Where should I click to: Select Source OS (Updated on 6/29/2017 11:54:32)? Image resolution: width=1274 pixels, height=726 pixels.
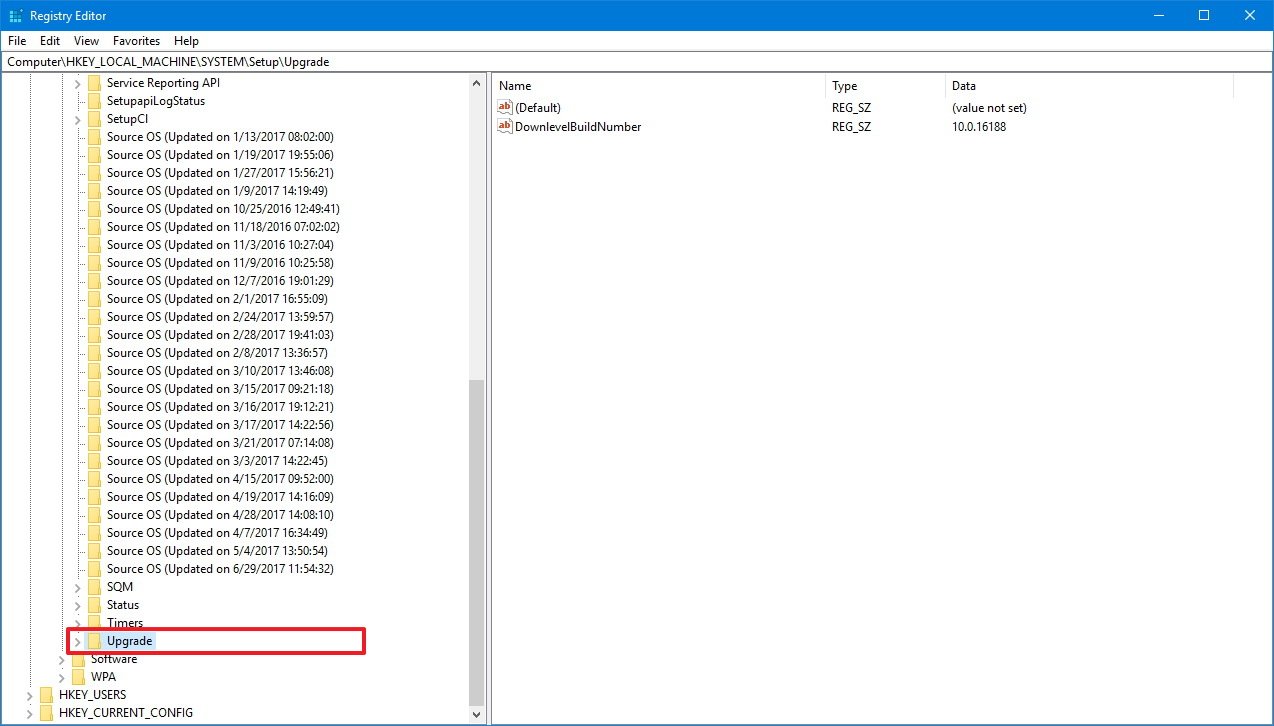point(220,569)
